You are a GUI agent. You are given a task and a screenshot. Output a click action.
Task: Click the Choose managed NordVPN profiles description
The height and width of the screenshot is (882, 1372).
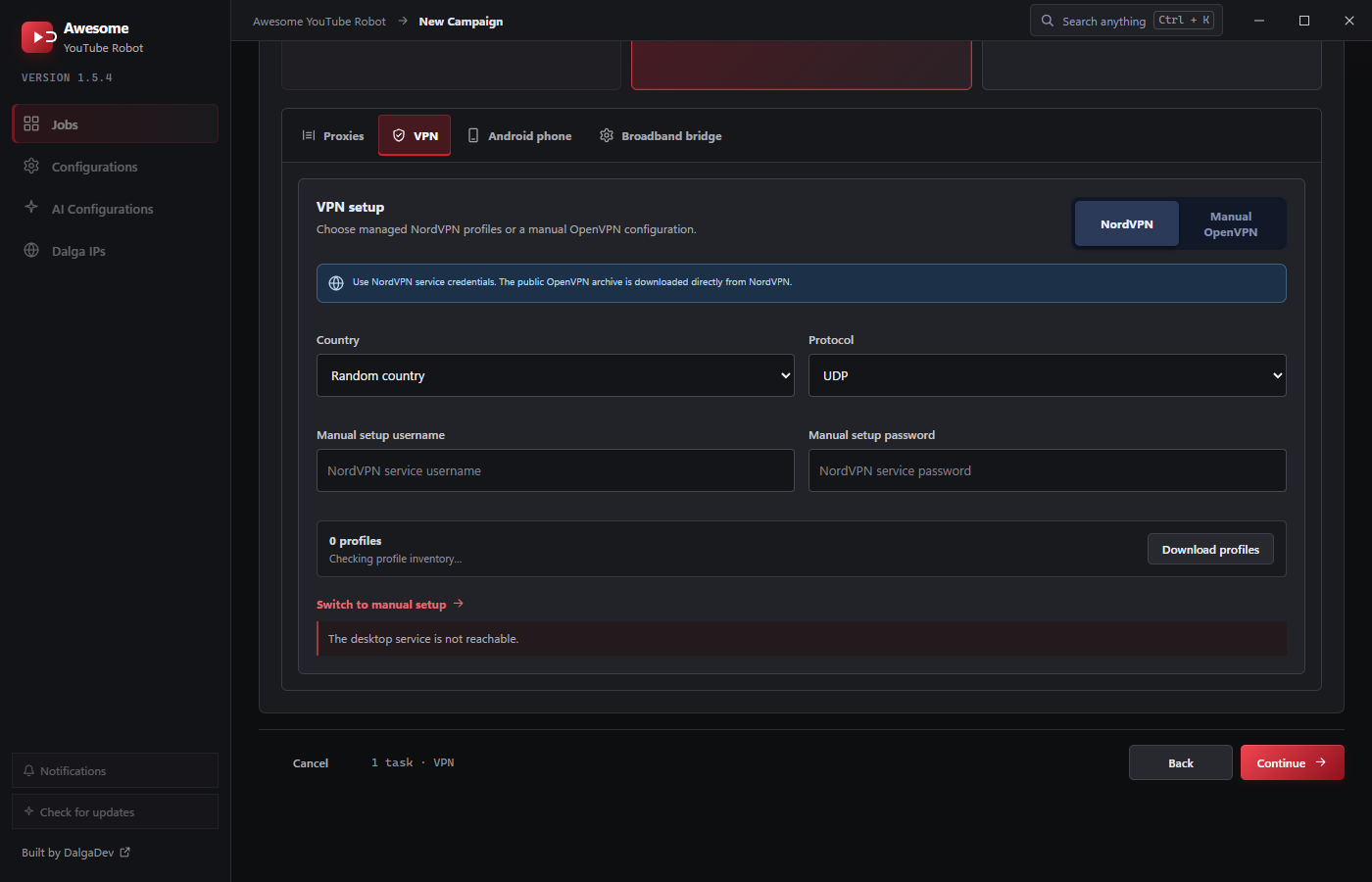pyautogui.click(x=507, y=229)
